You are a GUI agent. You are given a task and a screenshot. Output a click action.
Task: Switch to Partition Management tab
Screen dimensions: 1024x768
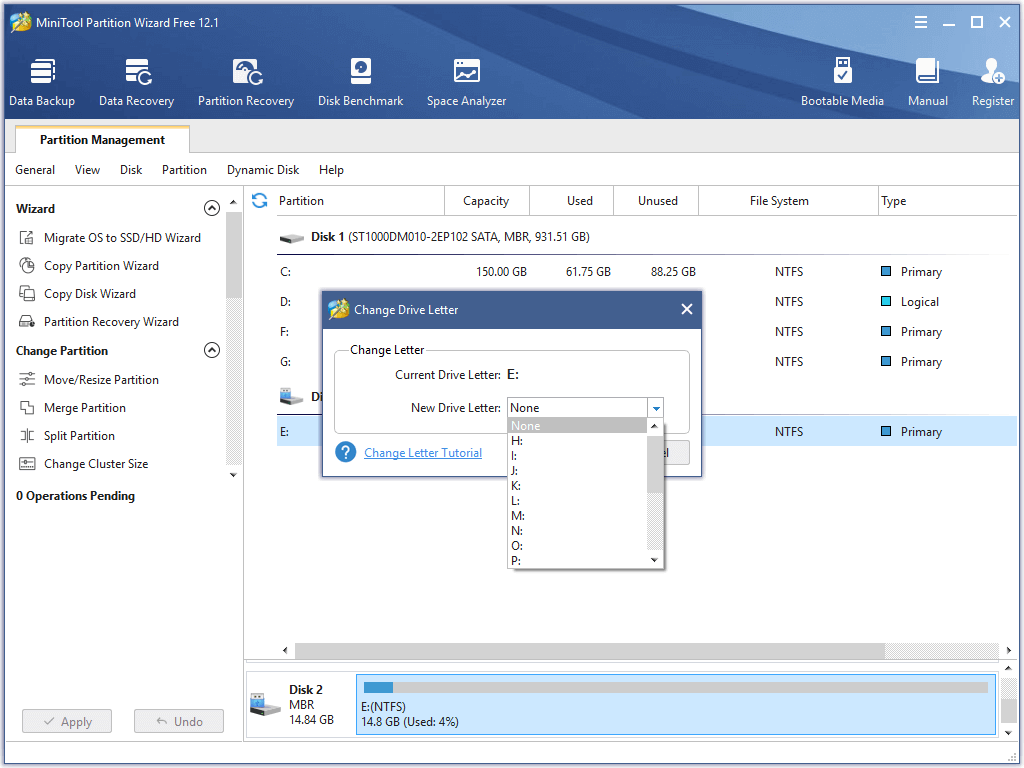pos(103,140)
